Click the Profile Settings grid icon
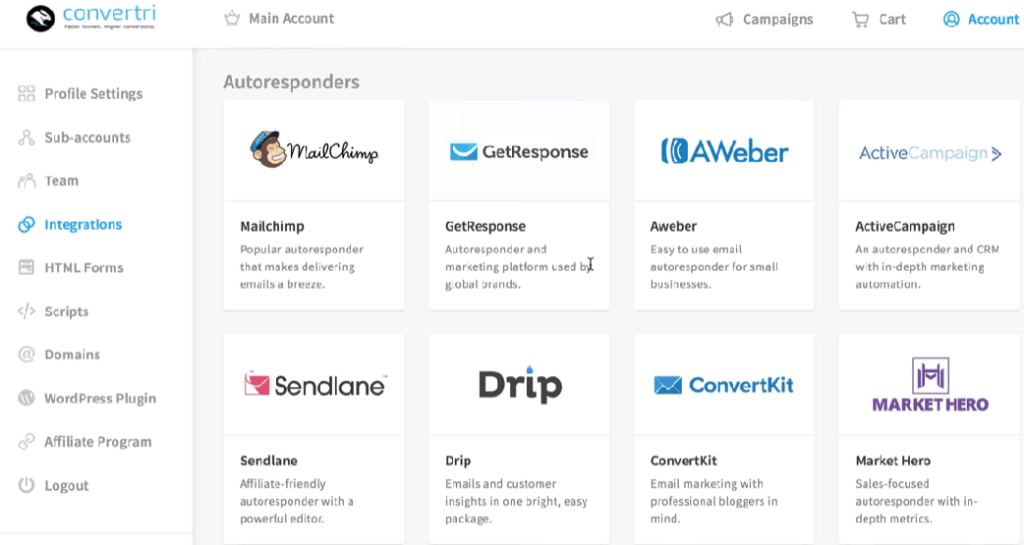Viewport: 1024px width, 545px height. pos(27,94)
